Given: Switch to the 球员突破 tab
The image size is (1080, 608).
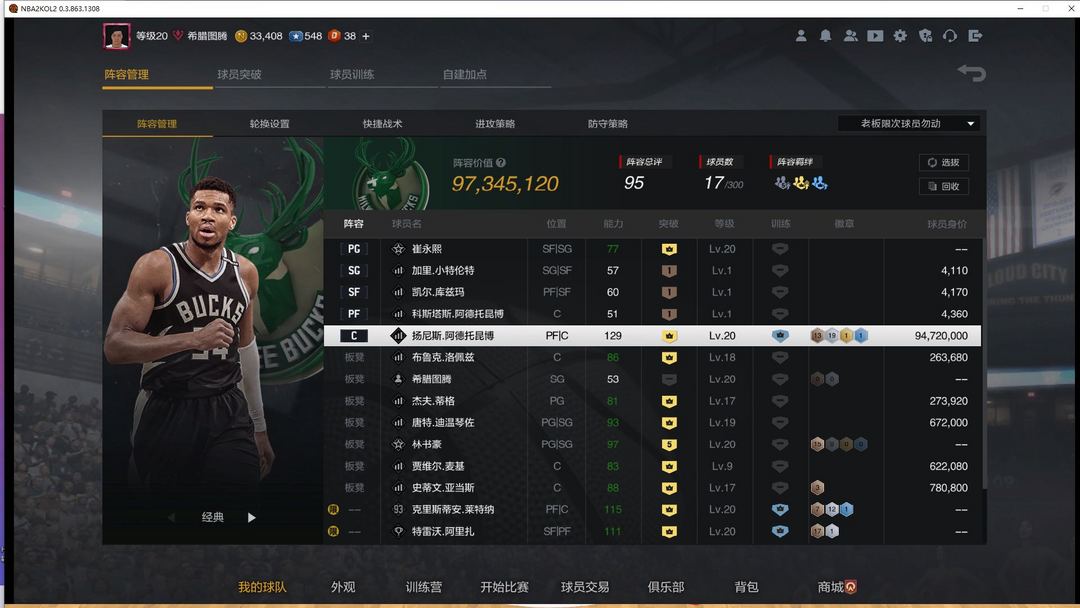Looking at the screenshot, I should click(239, 74).
